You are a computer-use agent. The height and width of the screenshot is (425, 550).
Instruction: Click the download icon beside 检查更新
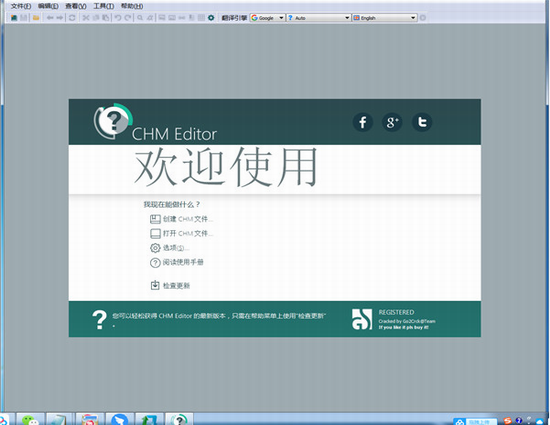155,285
